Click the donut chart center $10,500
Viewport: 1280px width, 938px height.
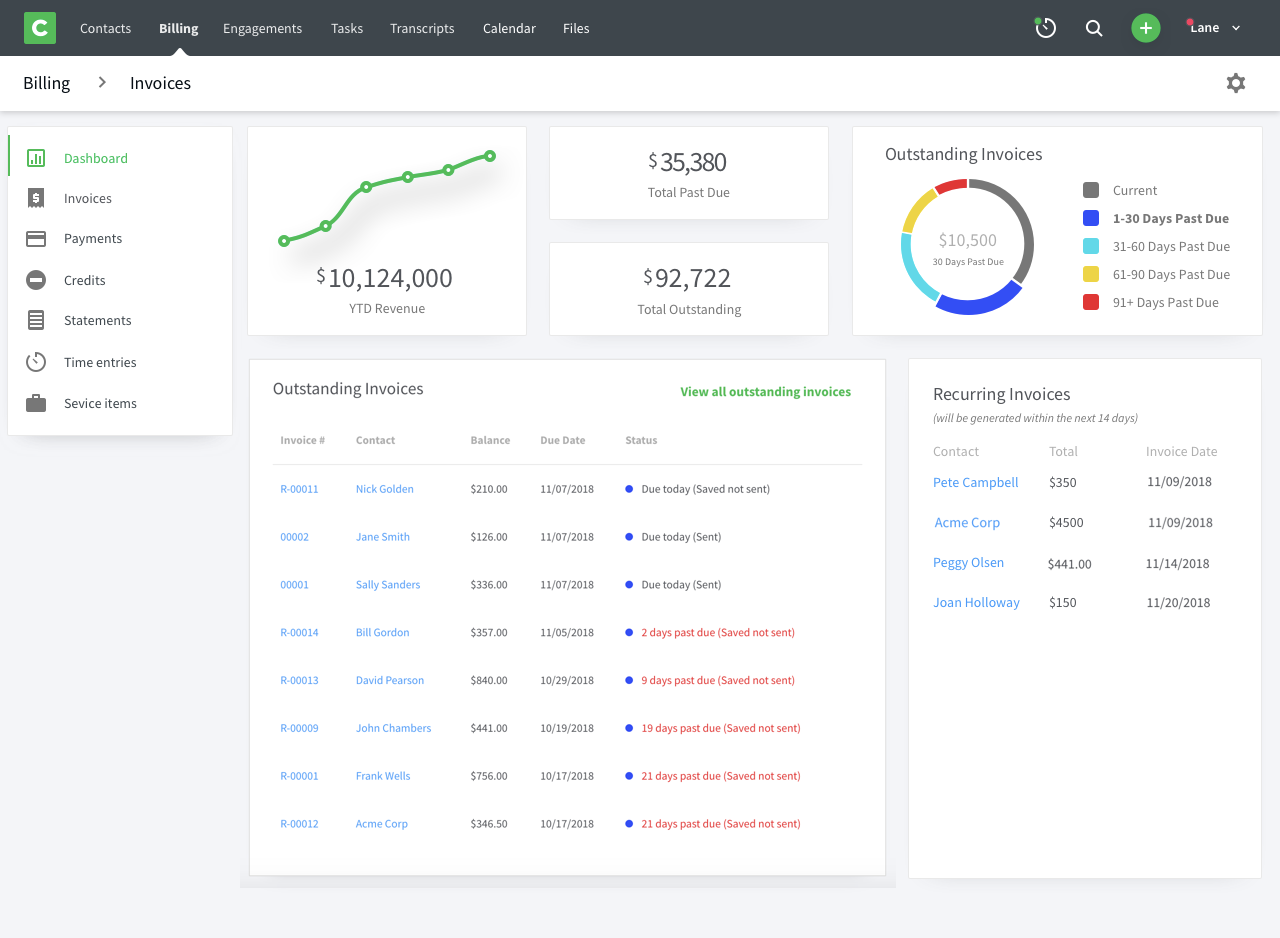[968, 240]
